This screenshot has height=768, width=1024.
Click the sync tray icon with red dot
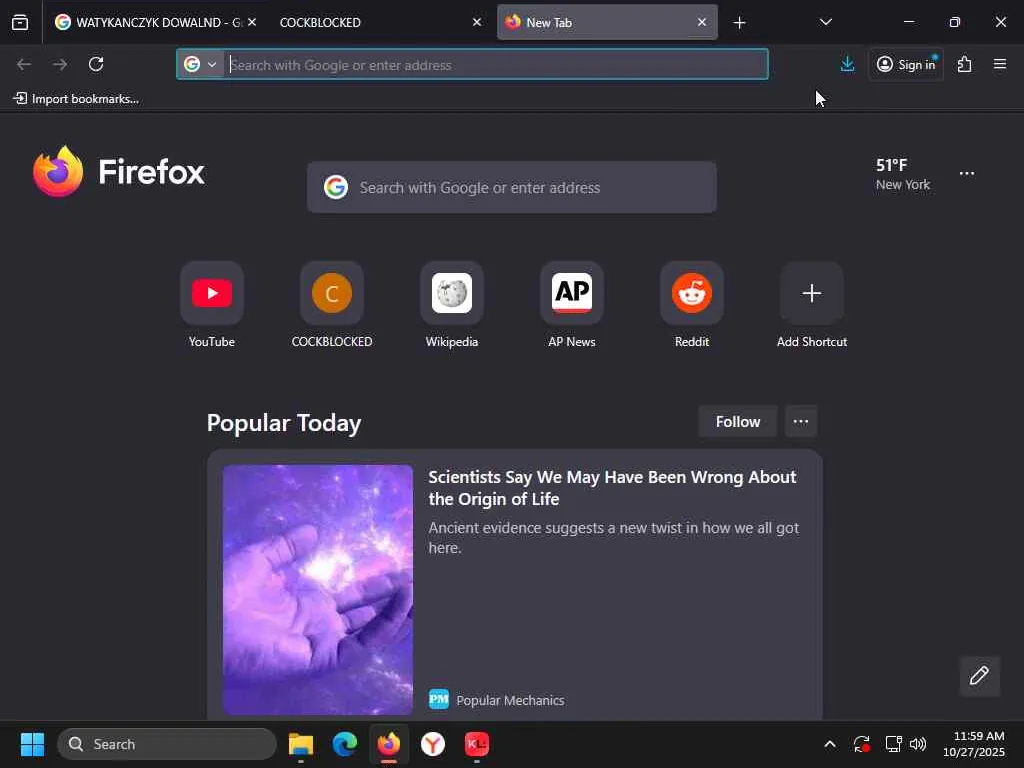point(862,744)
